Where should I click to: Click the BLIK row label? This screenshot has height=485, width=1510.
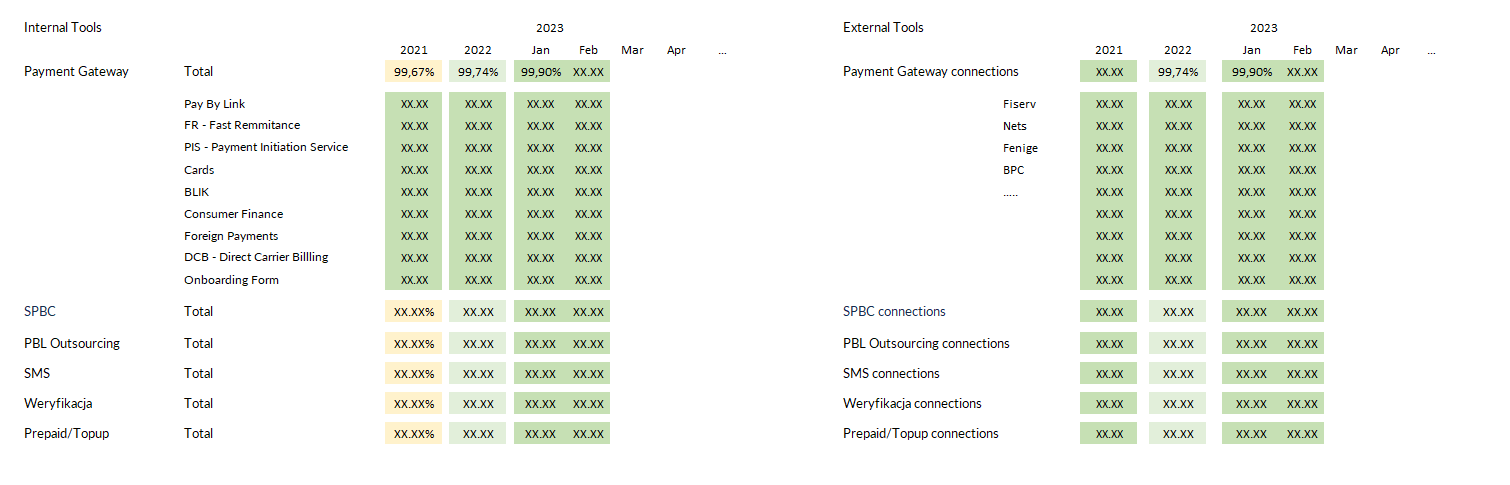click(197, 192)
